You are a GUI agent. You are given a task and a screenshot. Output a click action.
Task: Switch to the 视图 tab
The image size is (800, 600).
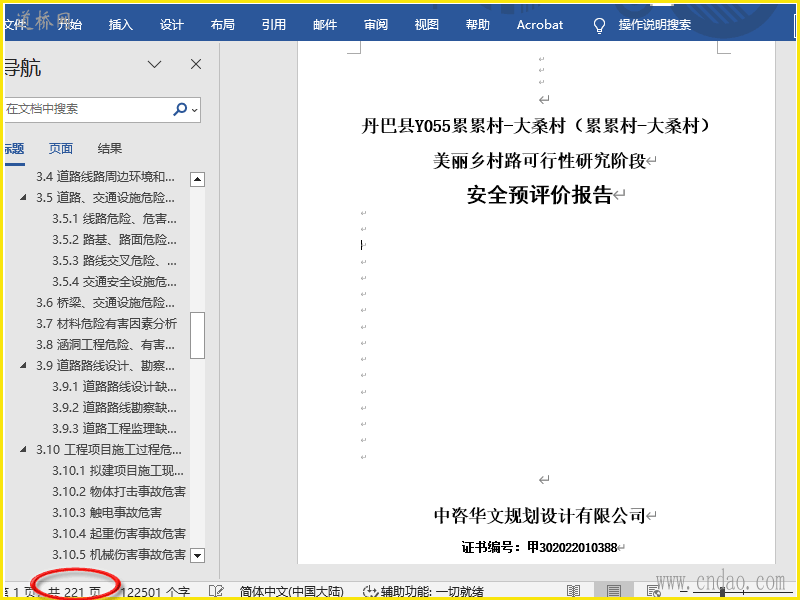(427, 24)
